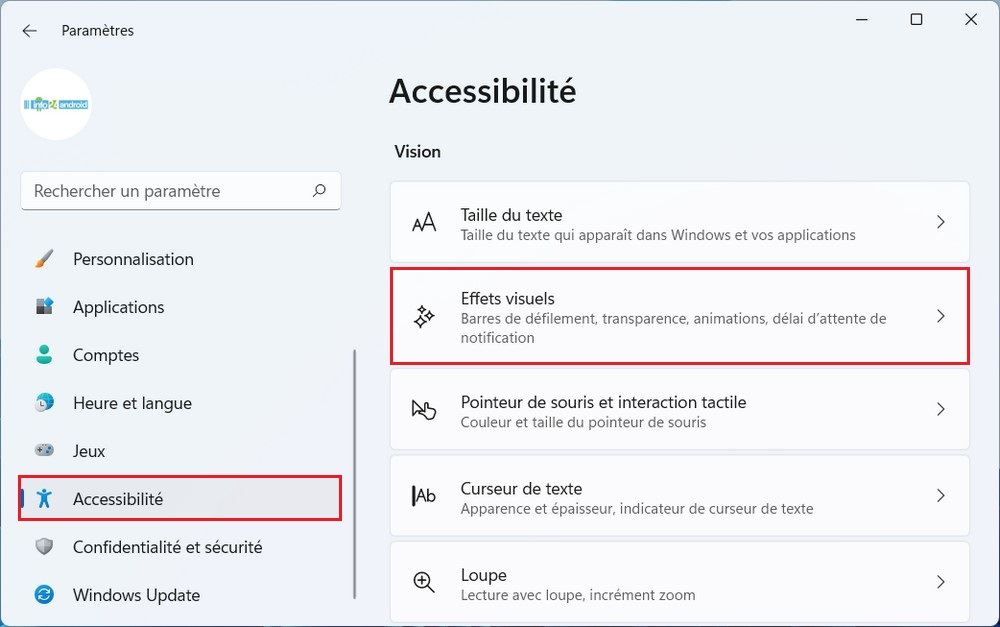Expand Curseur de texte chevron
Viewport: 1000px width, 627px height.
(940, 496)
